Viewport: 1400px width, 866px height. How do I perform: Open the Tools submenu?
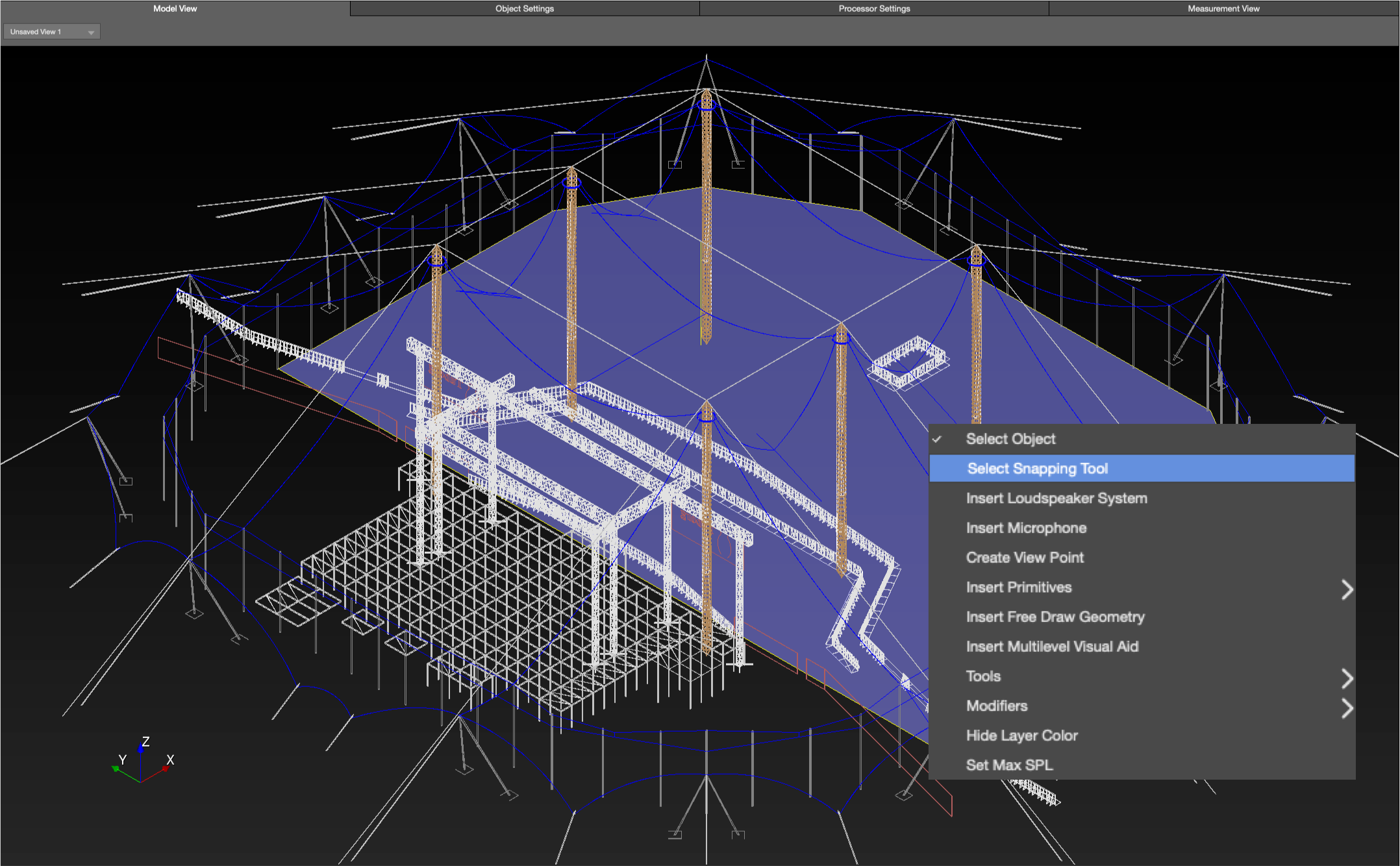click(1142, 676)
